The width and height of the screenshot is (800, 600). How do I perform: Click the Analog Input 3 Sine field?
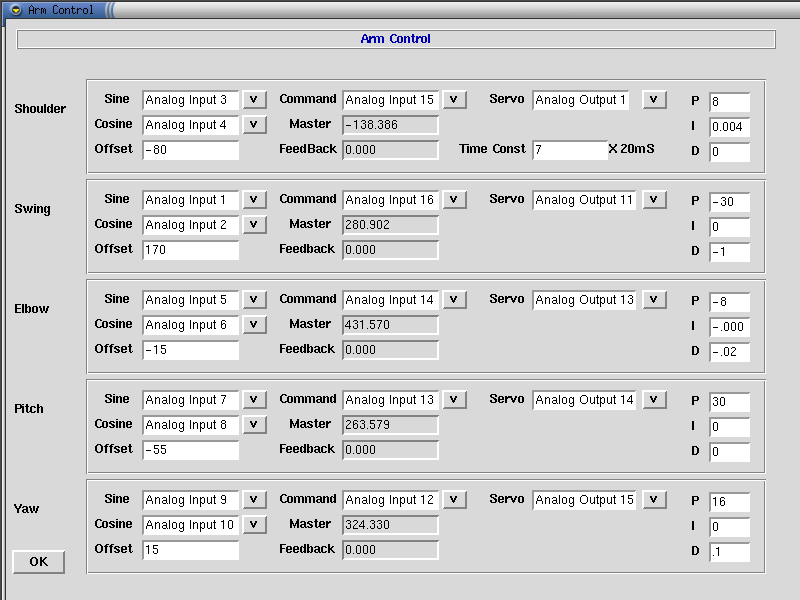pyautogui.click(x=191, y=100)
